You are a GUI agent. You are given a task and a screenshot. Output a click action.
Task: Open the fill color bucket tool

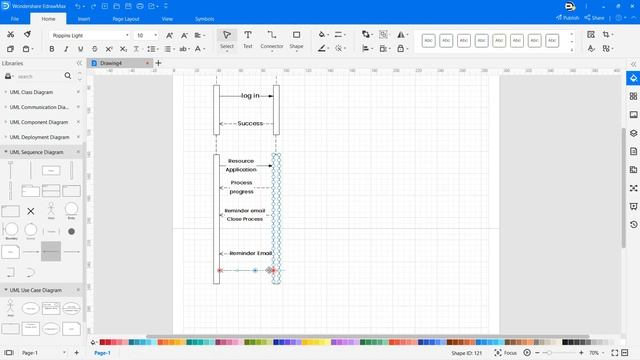point(322,34)
